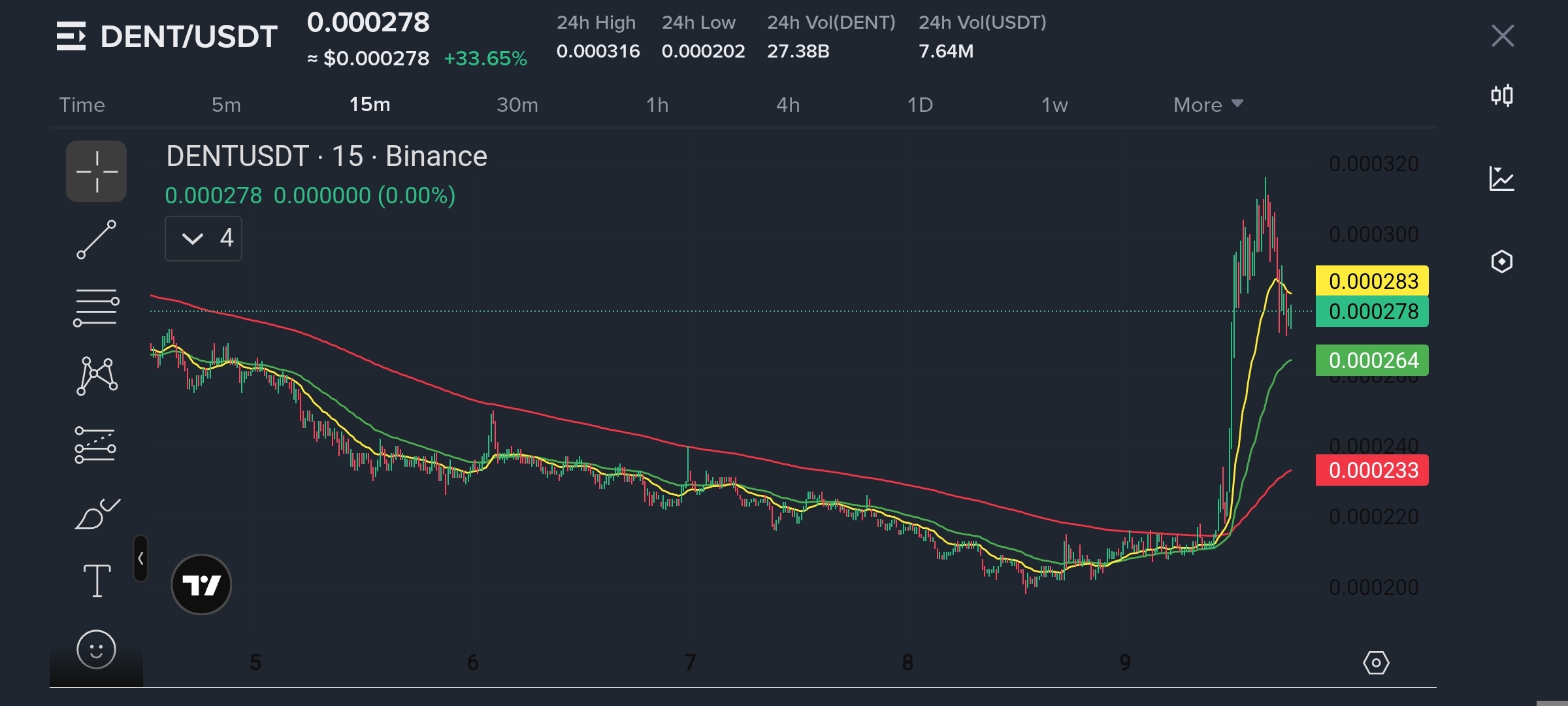
Task: Select the forecasting and measurement tool
Action: pyautogui.click(x=95, y=445)
